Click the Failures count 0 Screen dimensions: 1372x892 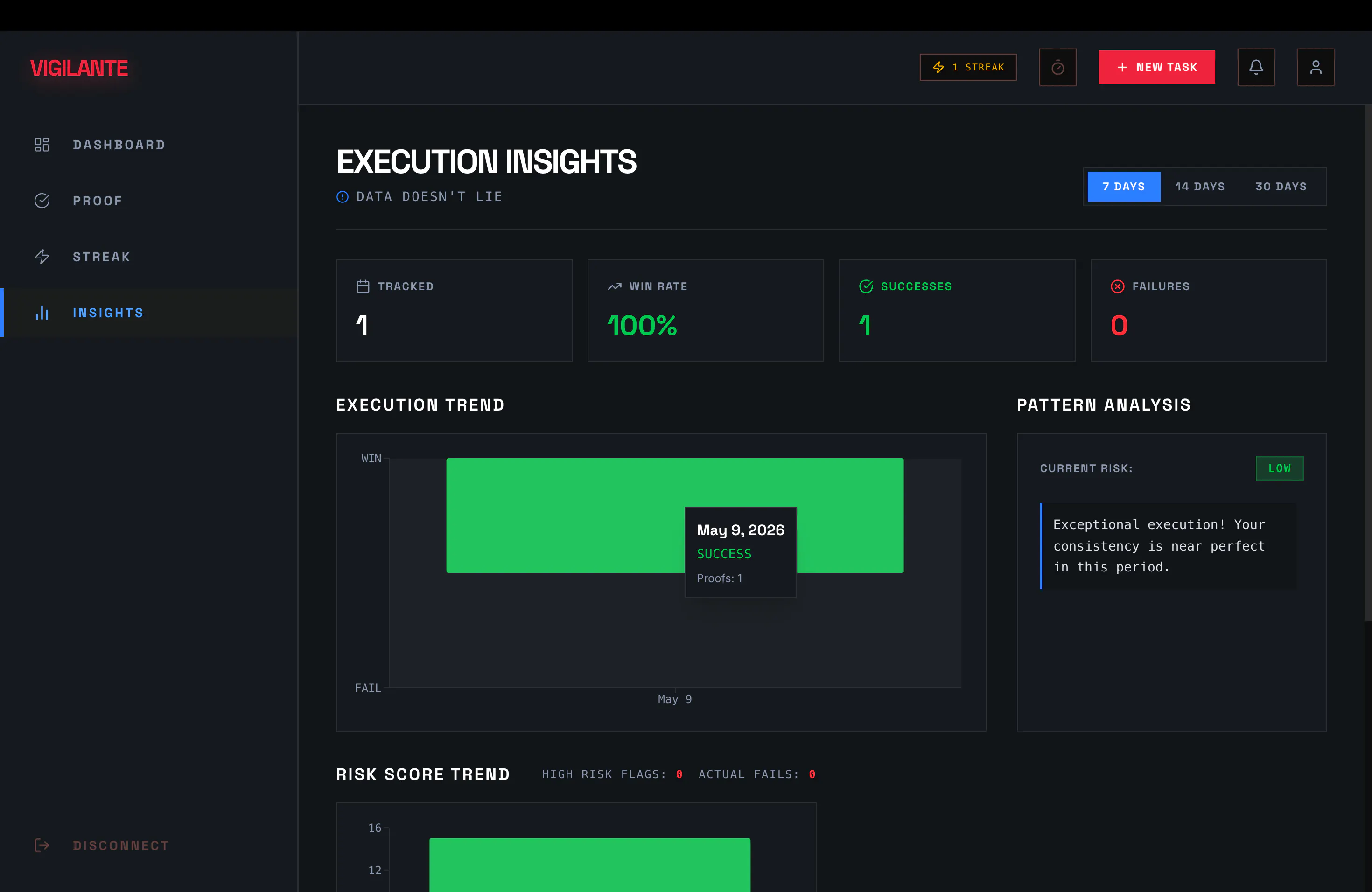(x=1119, y=326)
